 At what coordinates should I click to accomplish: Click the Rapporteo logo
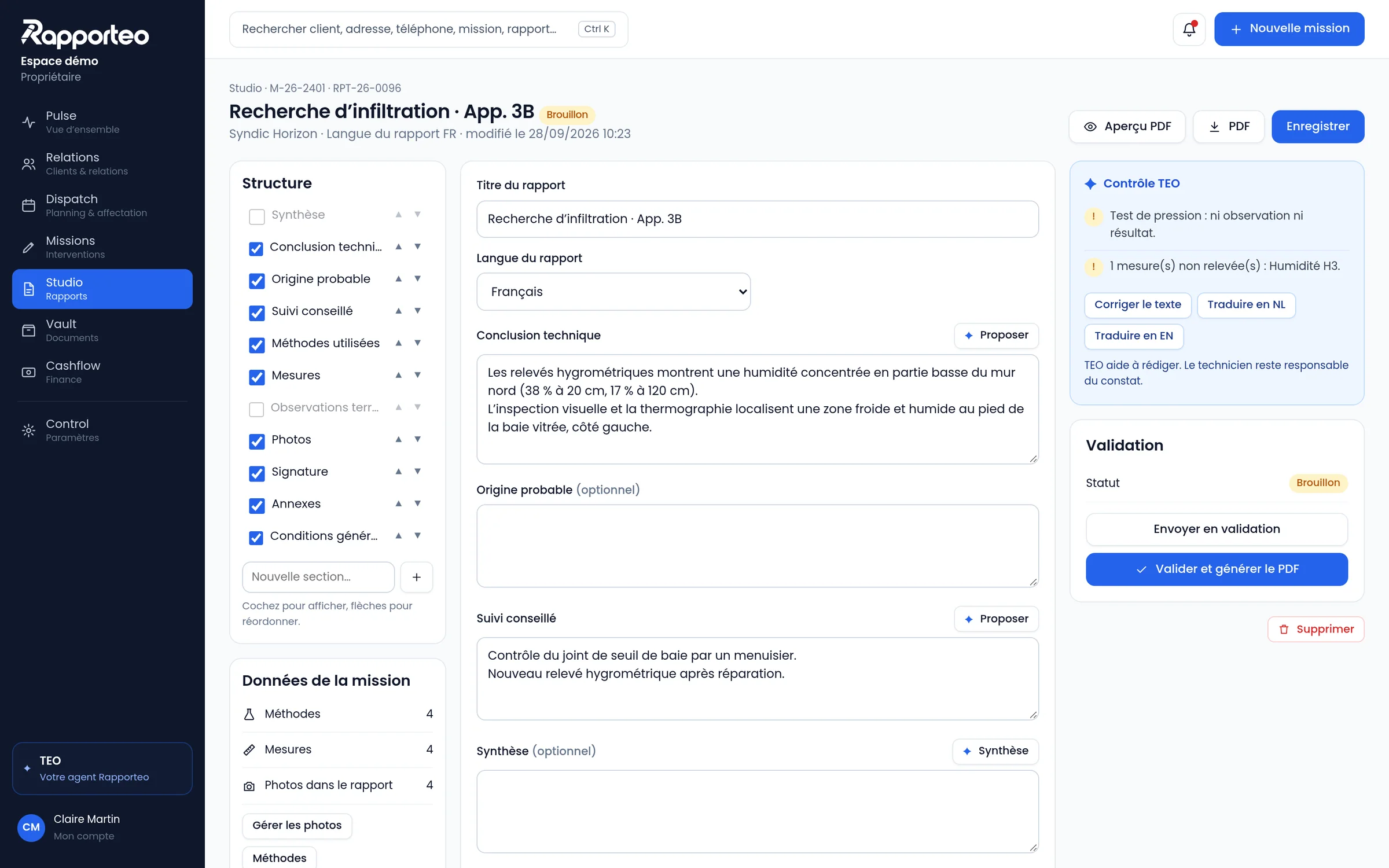(85, 34)
